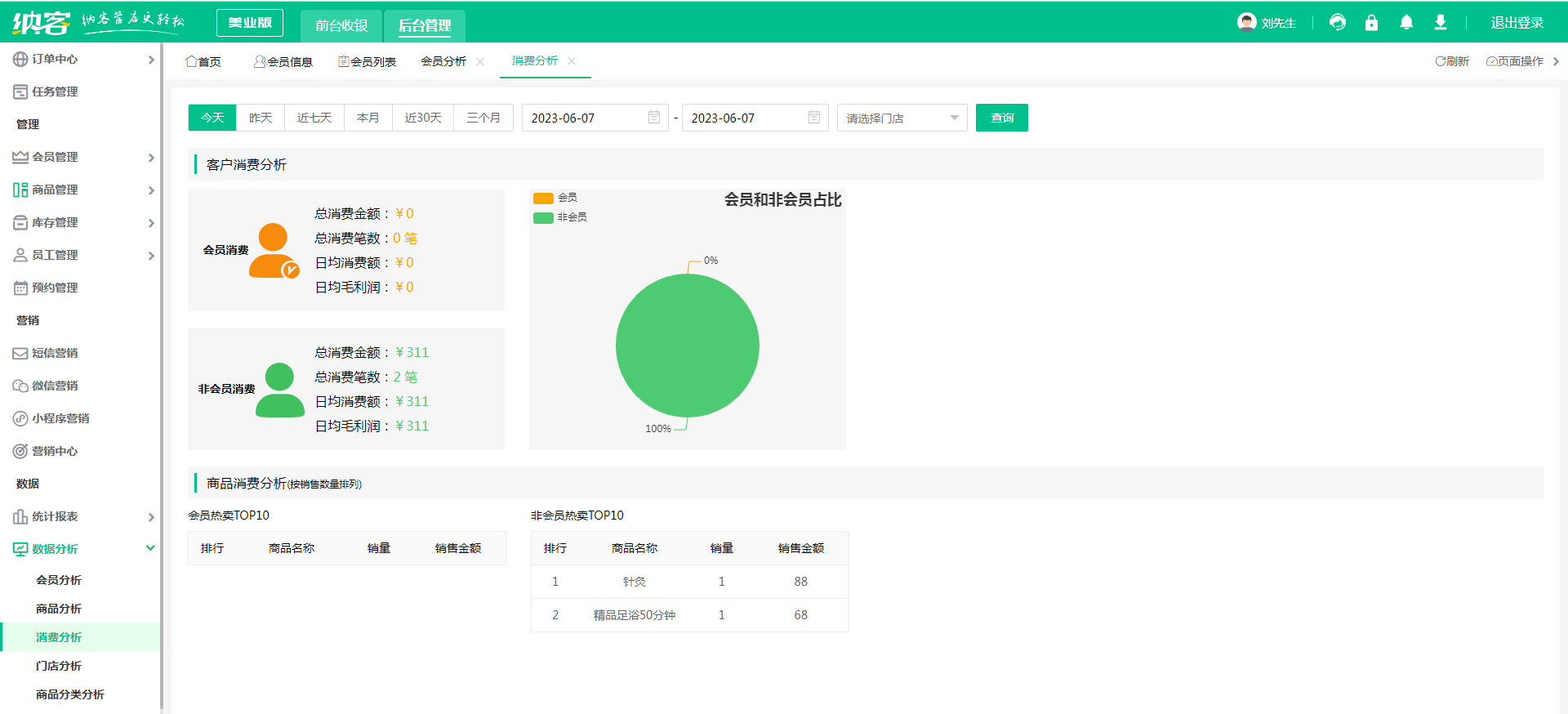Click the 商品管理 icon
Viewport: 1568px width, 714px height.
20,190
